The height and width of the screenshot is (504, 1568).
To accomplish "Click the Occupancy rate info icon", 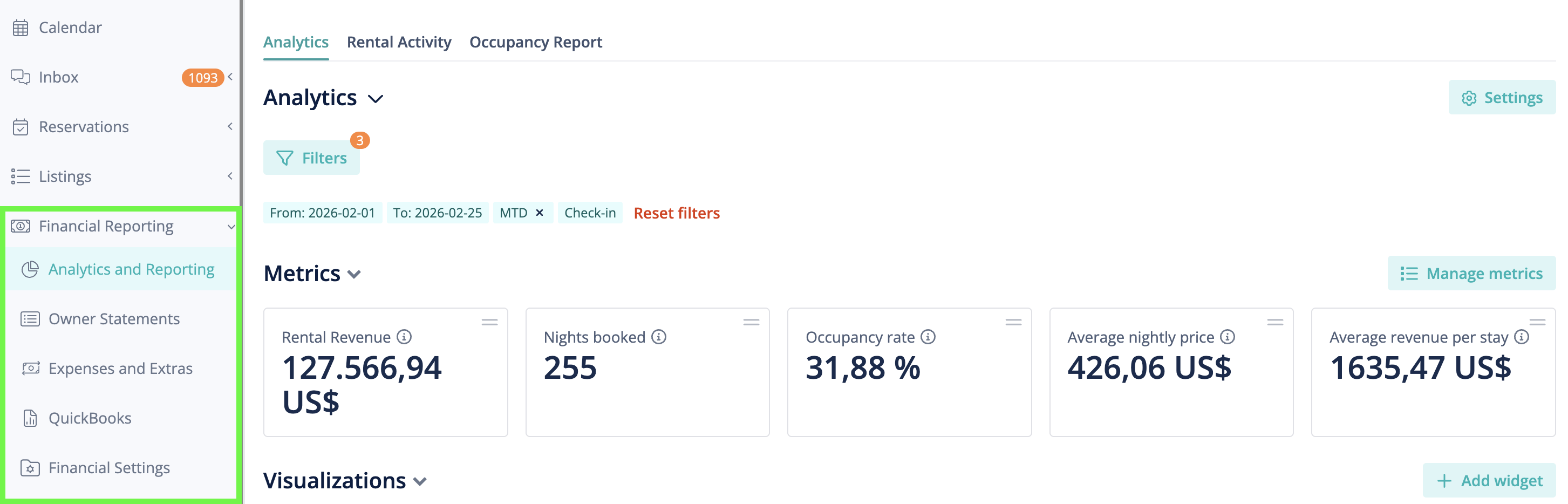I will [x=928, y=337].
